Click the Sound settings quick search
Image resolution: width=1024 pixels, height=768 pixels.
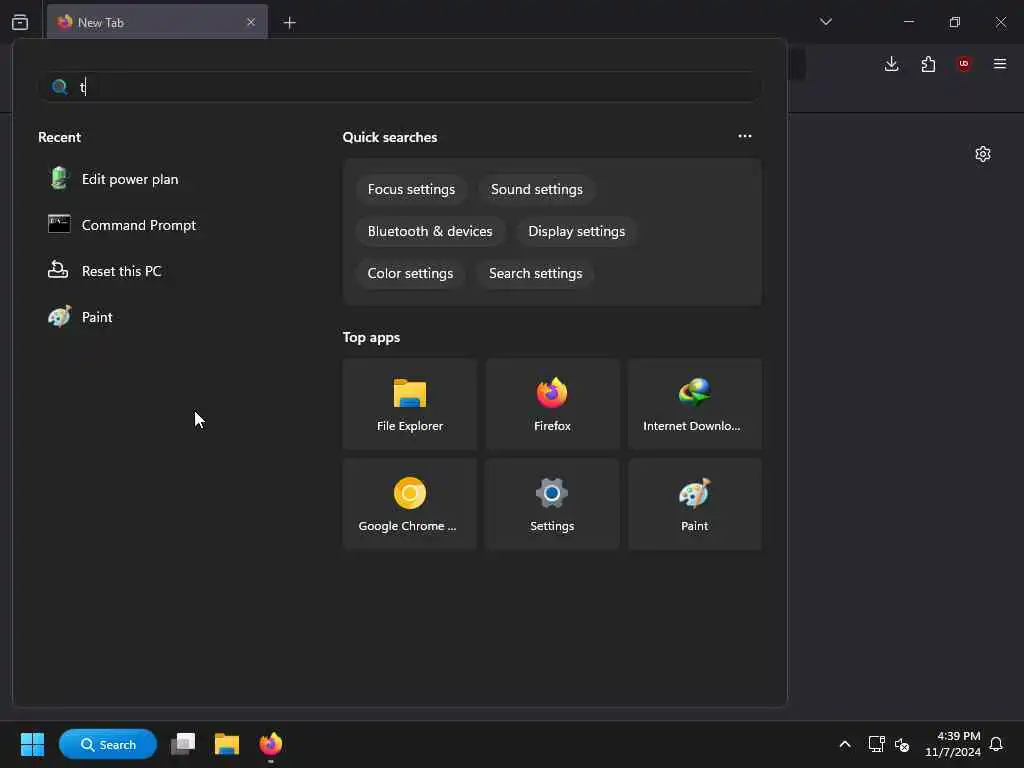click(x=537, y=189)
